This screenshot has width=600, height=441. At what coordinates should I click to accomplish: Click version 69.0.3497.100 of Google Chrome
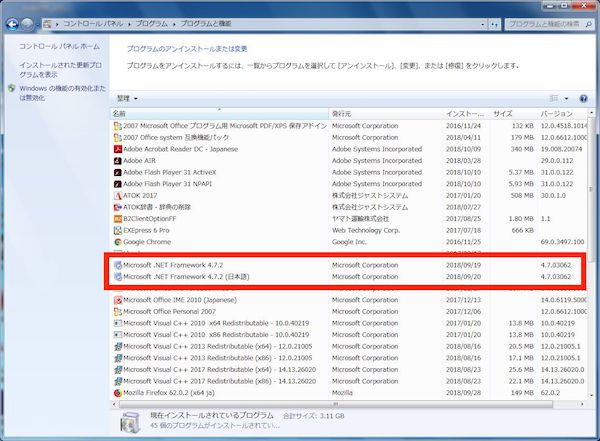click(562, 242)
